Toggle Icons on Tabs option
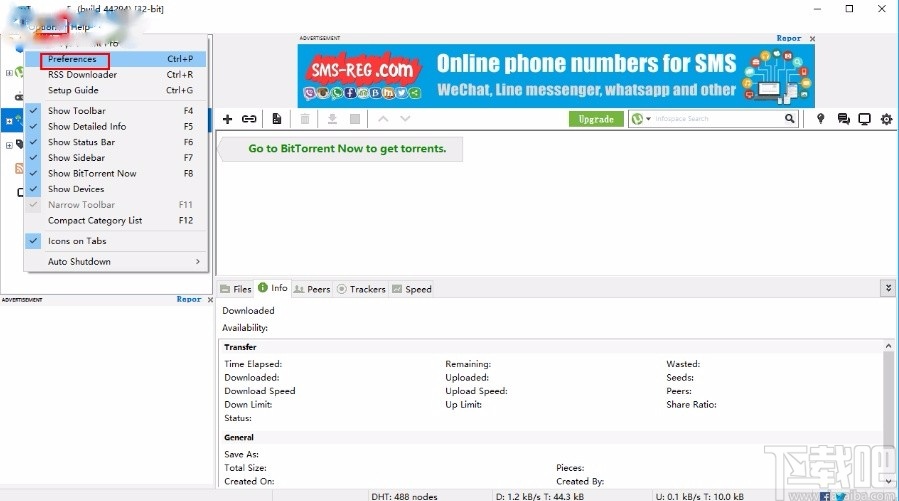The width and height of the screenshot is (899, 501). click(77, 241)
